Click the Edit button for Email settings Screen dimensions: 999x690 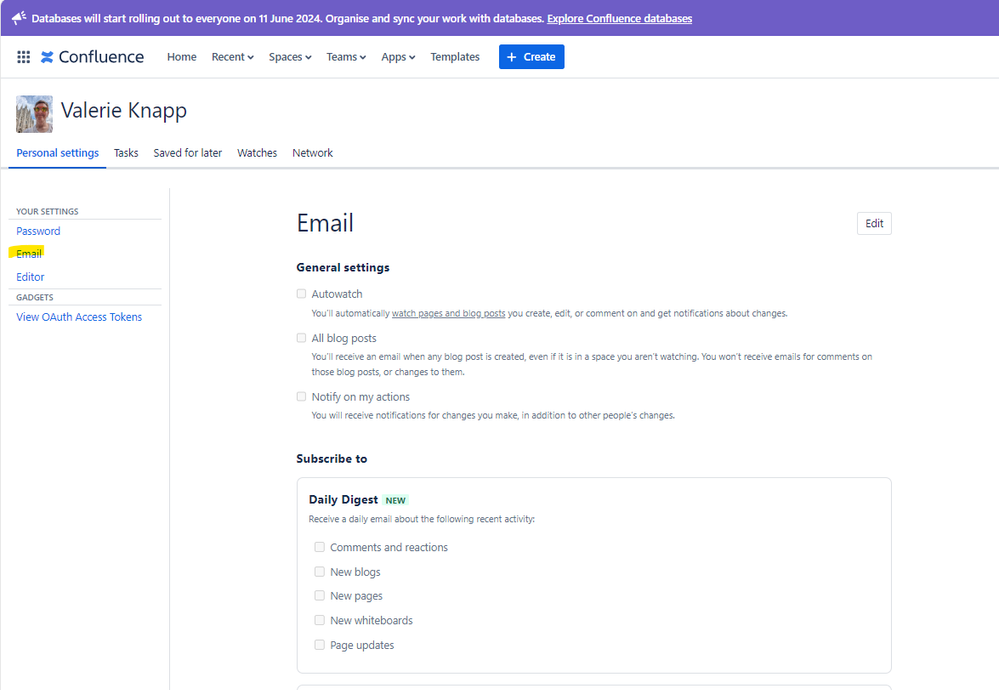(x=874, y=224)
